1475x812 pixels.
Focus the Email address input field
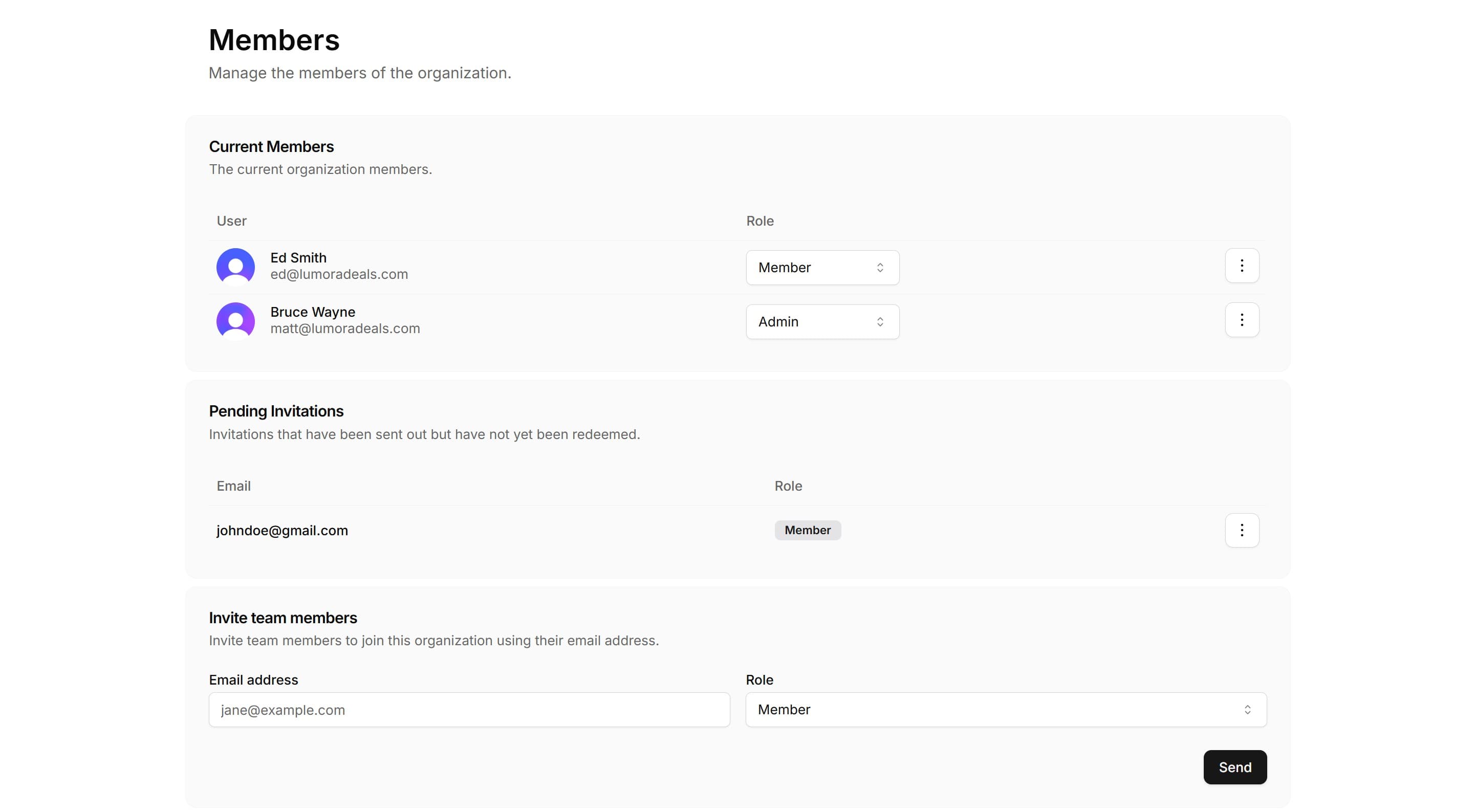pos(469,710)
